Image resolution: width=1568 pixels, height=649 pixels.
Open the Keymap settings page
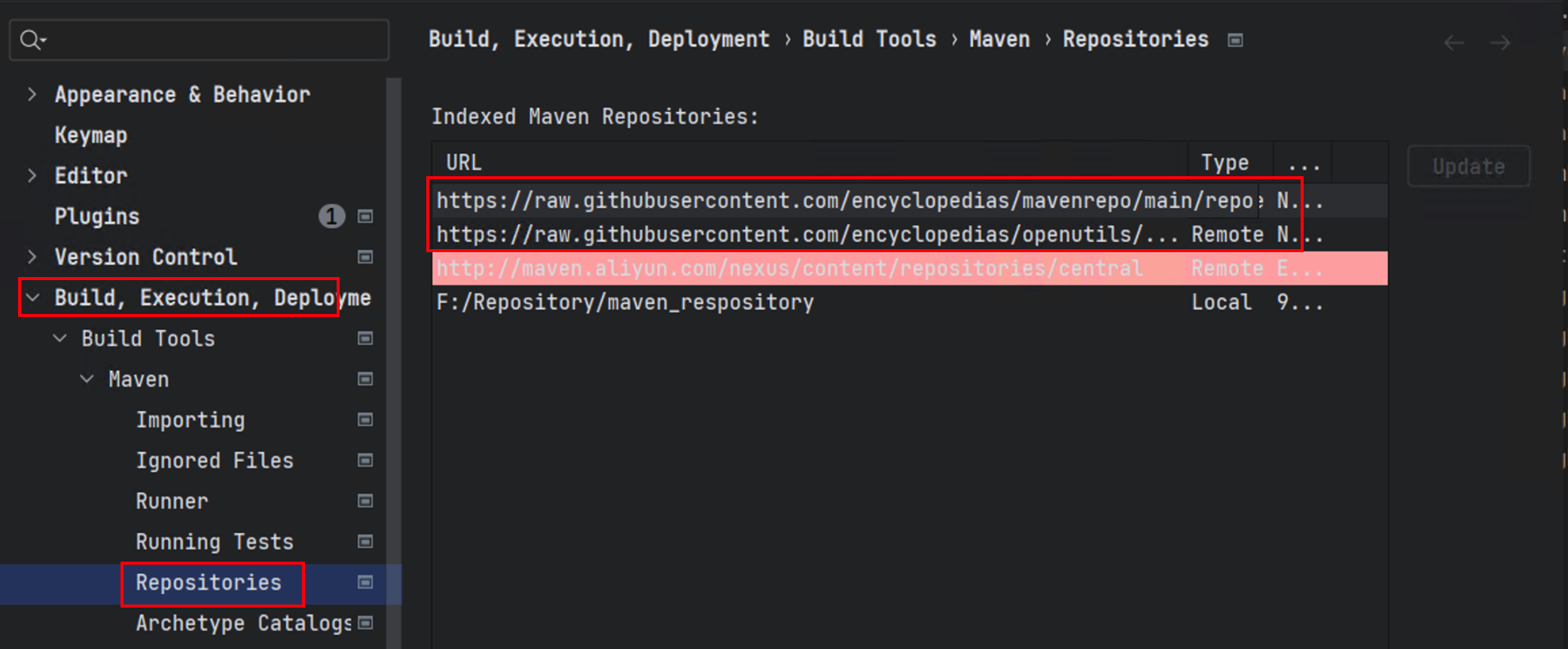[x=91, y=136]
